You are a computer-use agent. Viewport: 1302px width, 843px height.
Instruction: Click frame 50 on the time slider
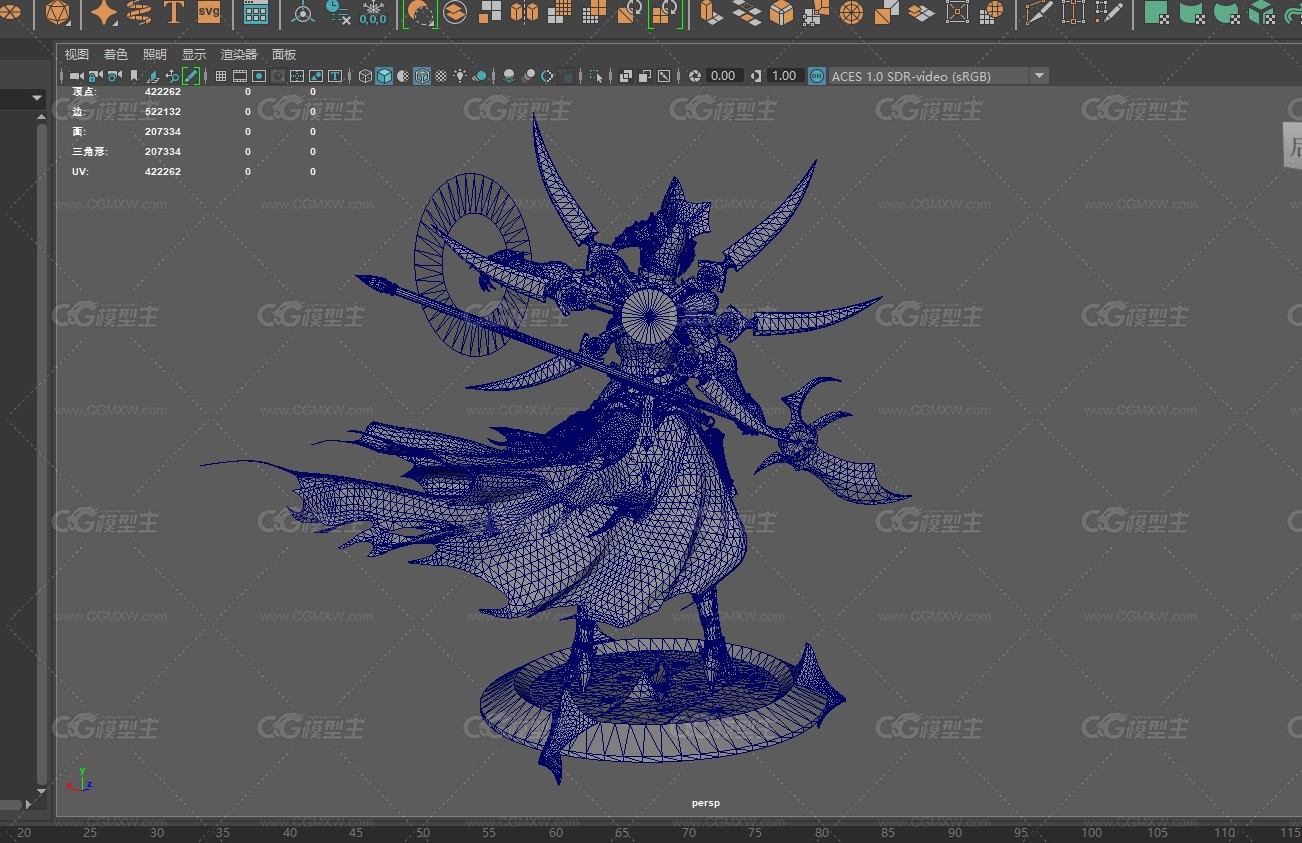coord(423,832)
